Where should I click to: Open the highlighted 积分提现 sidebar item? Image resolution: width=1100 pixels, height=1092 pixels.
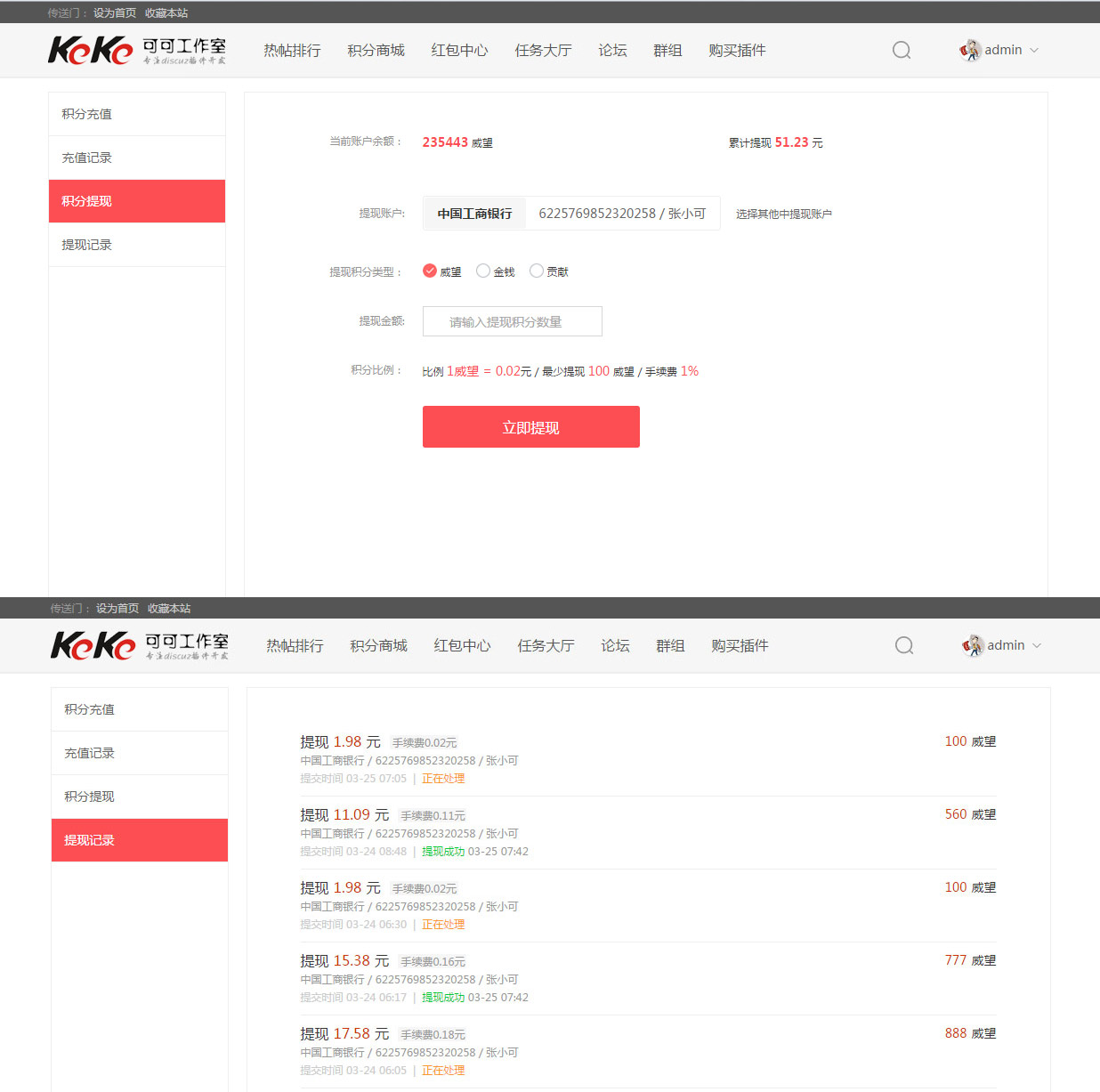click(137, 201)
